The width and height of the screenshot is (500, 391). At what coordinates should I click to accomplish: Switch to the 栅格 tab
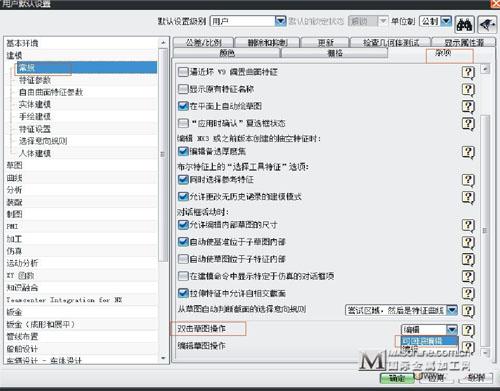[x=335, y=53]
